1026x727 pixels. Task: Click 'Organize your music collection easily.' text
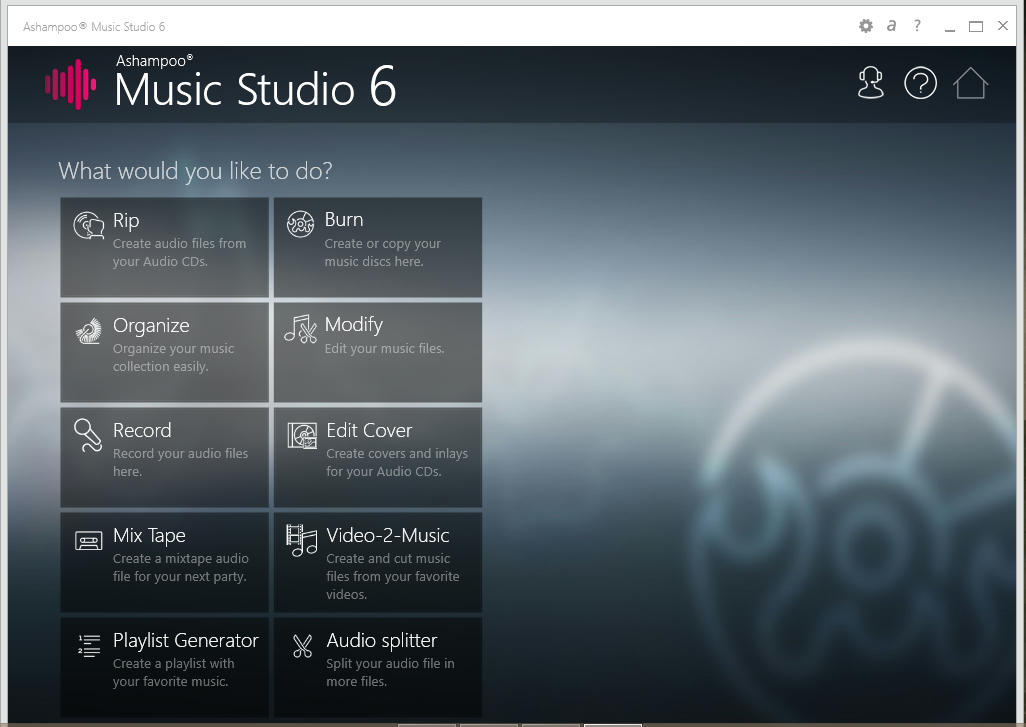point(173,358)
